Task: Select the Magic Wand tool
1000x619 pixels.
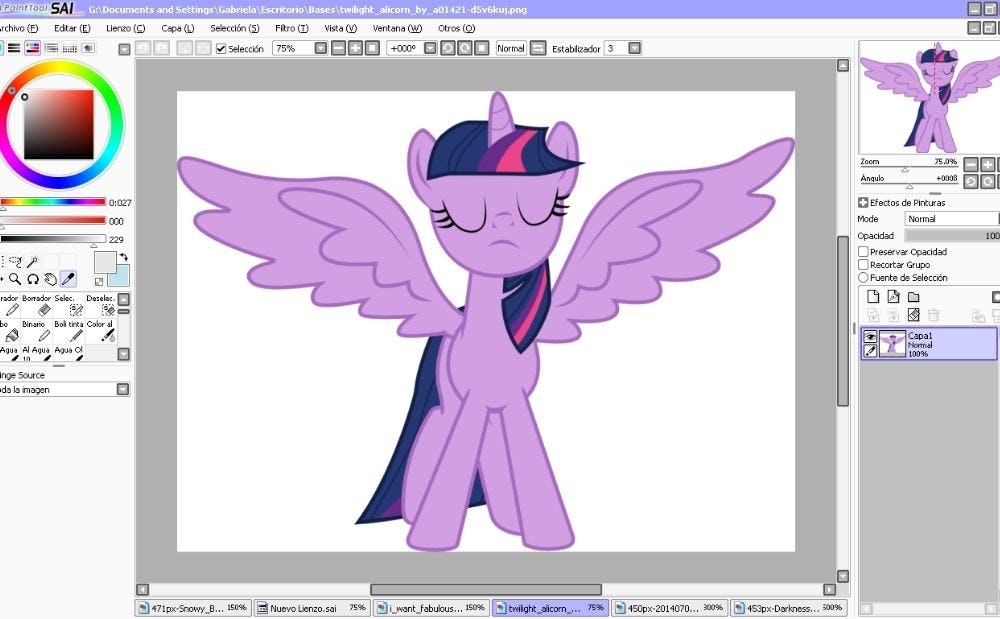Action: (33, 261)
